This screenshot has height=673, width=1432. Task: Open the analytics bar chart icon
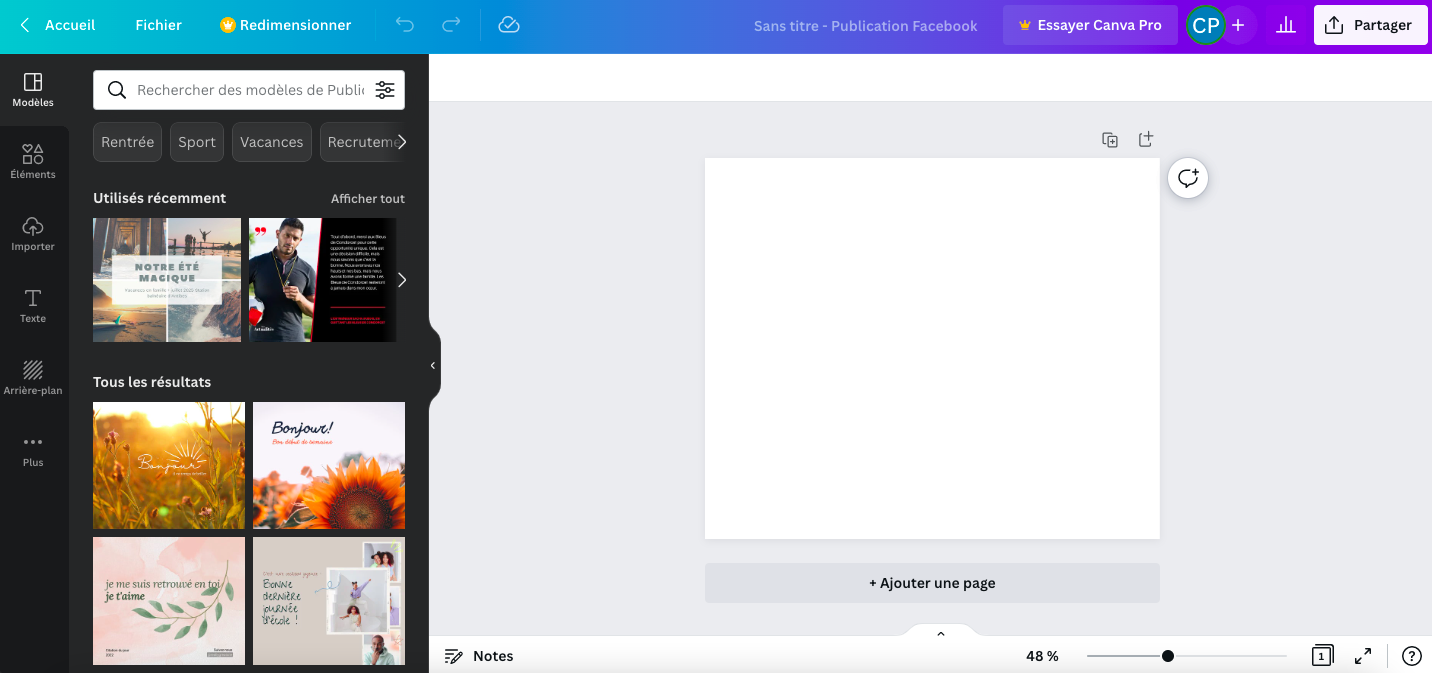click(x=1286, y=25)
